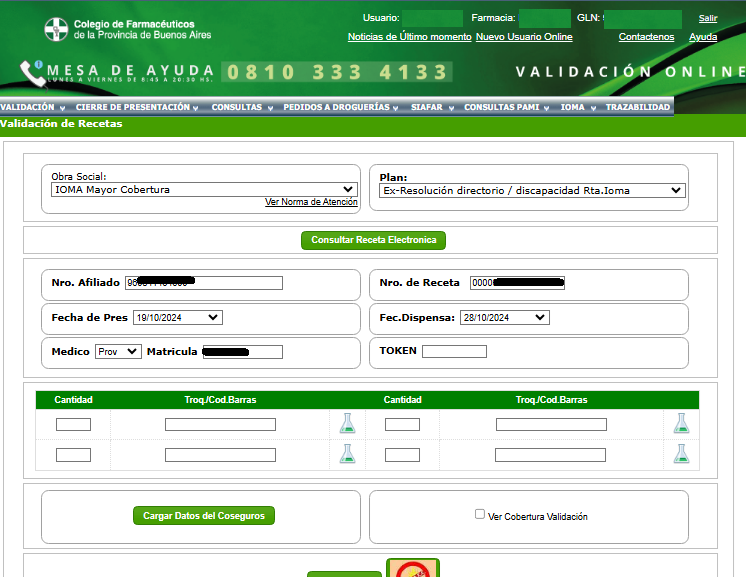
Task: Open the VALIDACIÓN menu
Action: coord(32,108)
